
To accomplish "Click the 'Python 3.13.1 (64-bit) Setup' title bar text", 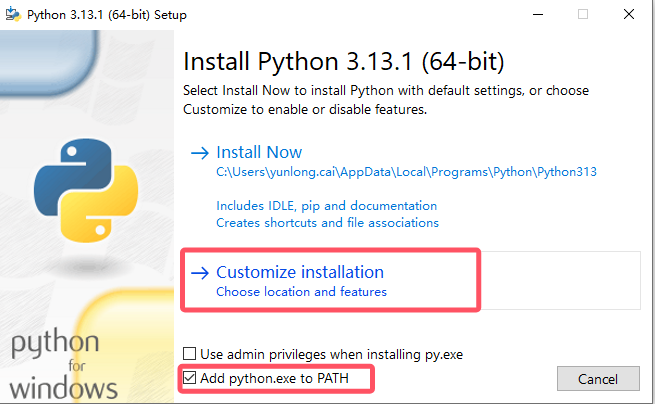I will (x=106, y=15).
